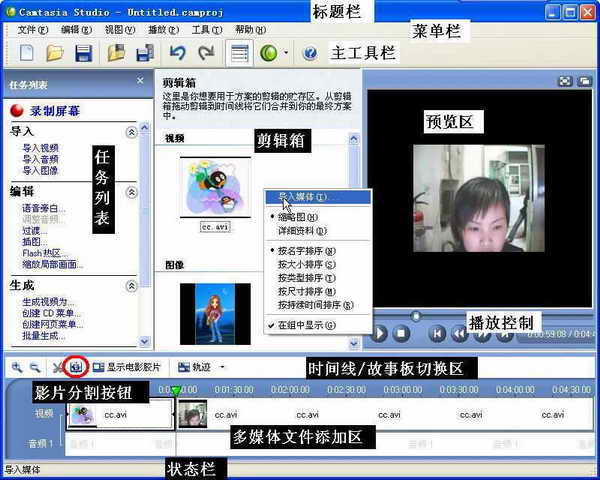Click the zoom in magnifier on timeline toolbar

tap(17, 367)
